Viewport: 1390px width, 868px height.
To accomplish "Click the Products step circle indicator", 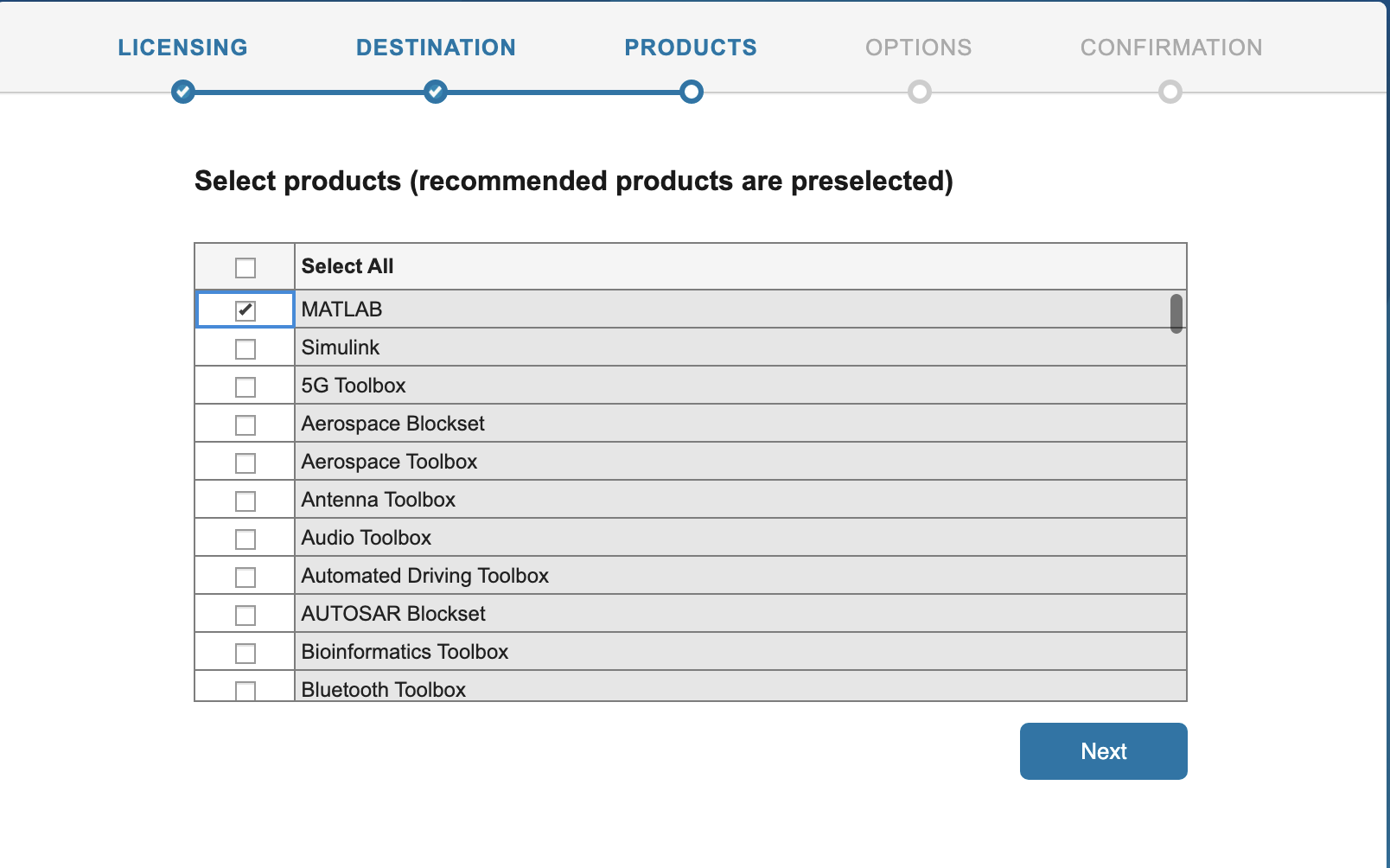I will [x=691, y=92].
